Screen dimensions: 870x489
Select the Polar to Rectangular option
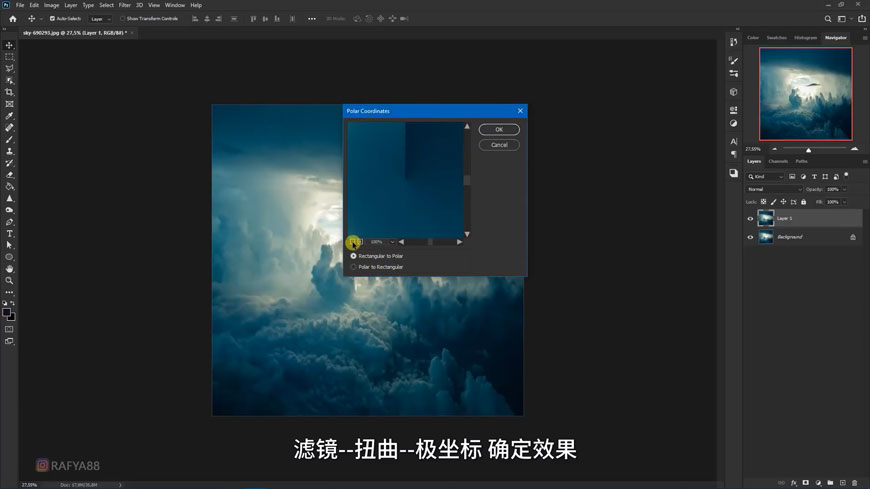353,267
